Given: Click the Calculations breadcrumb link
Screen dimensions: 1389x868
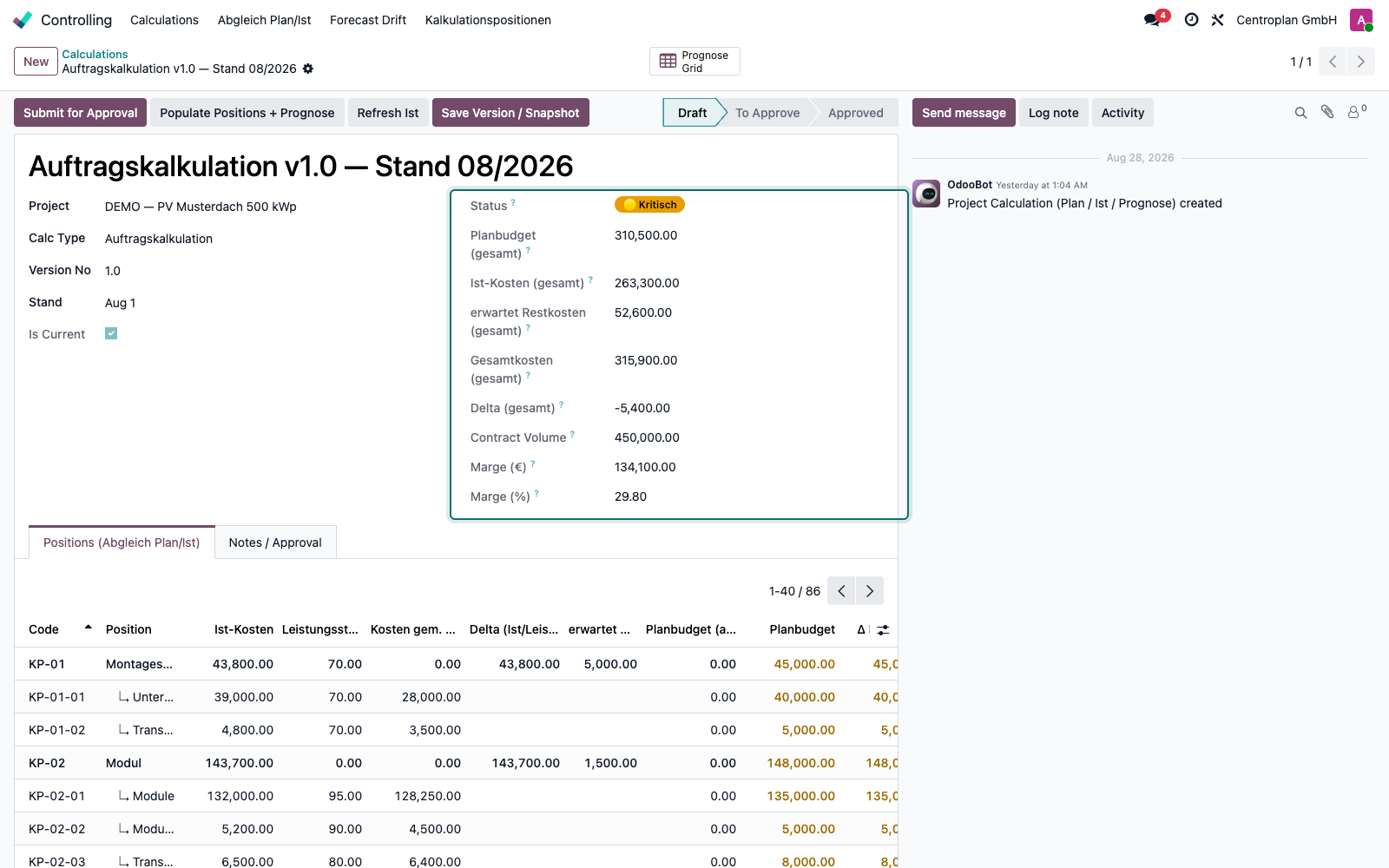Looking at the screenshot, I should coord(95,54).
